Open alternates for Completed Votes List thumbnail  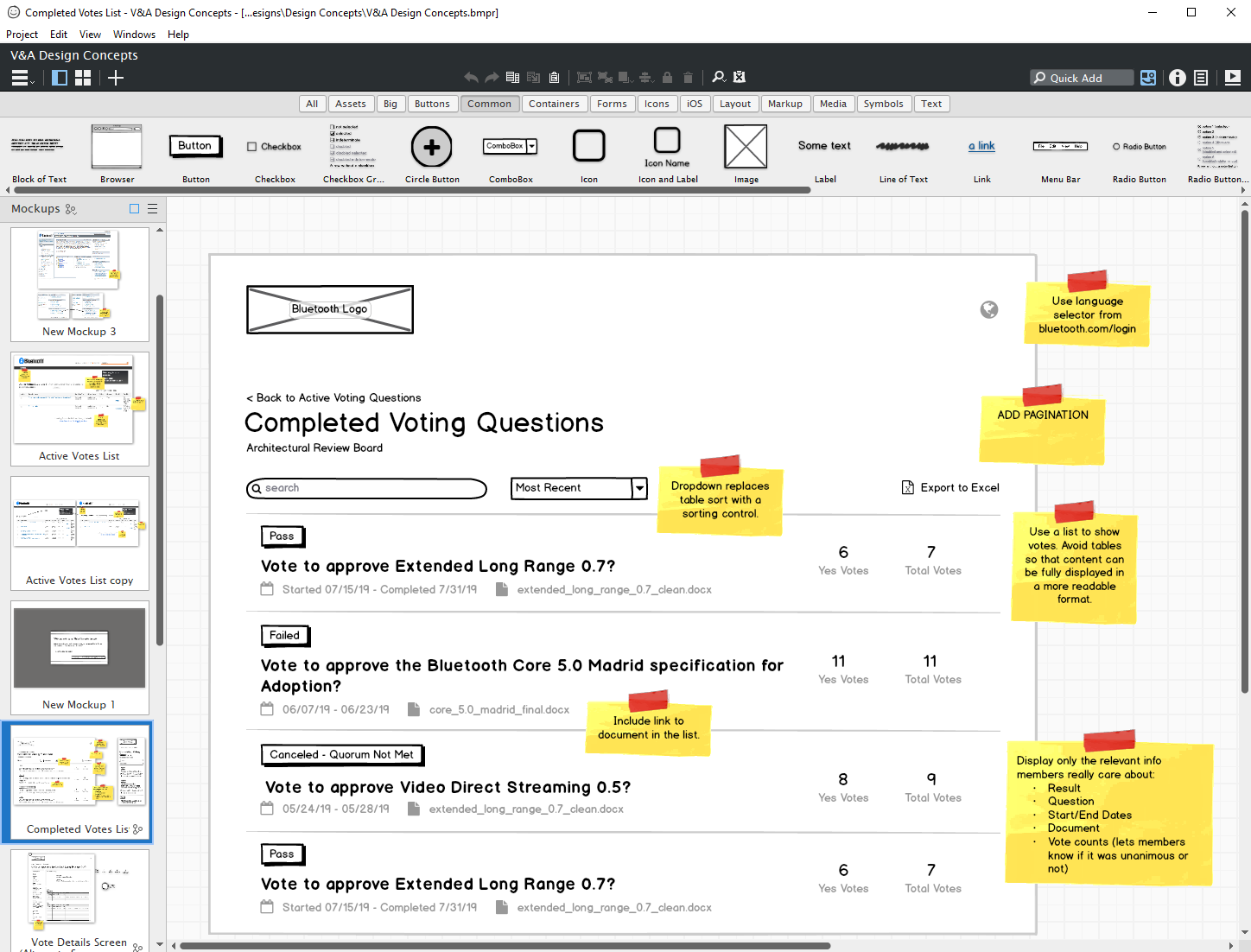click(x=137, y=829)
